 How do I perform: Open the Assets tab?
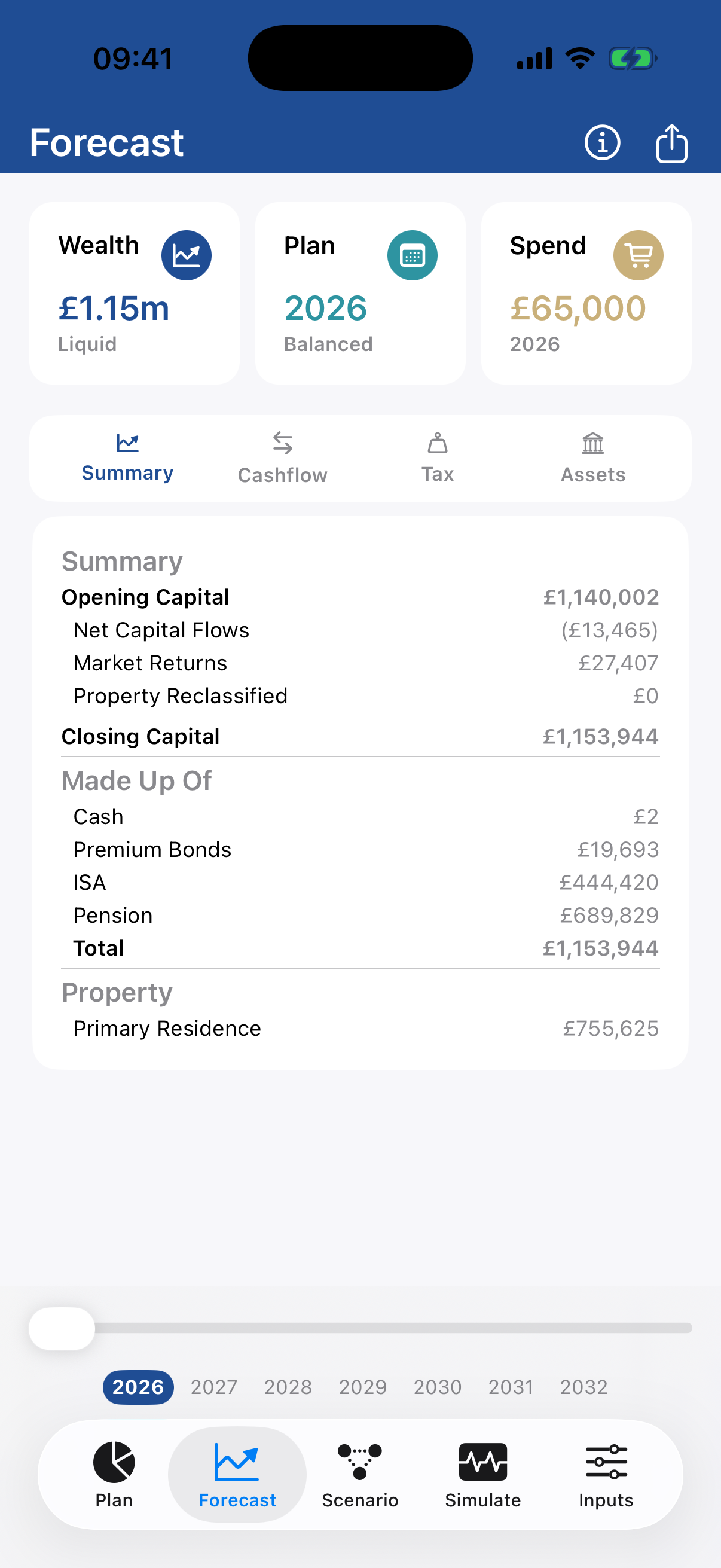(x=592, y=458)
